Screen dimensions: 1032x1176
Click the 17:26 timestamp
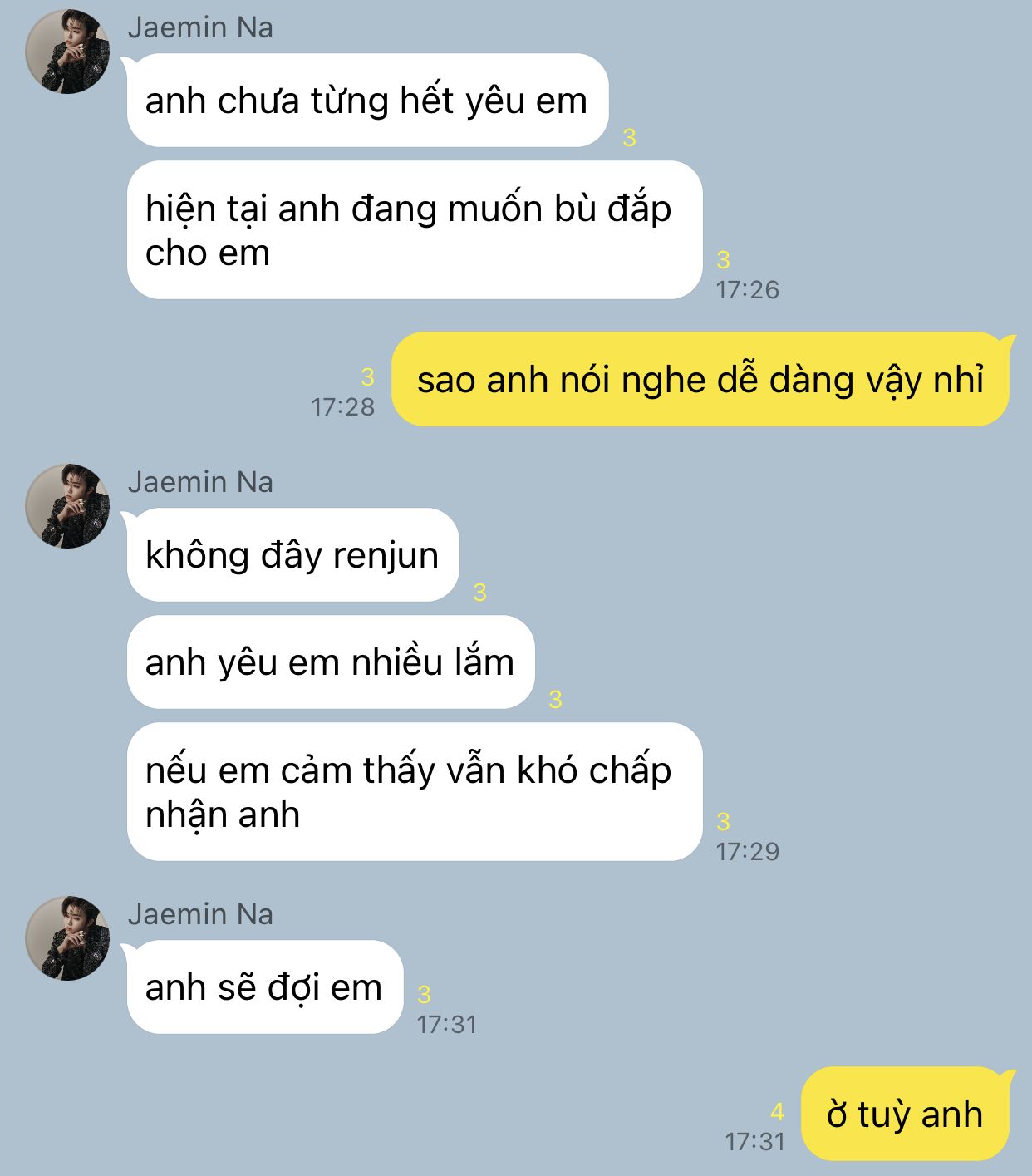pyautogui.click(x=748, y=289)
